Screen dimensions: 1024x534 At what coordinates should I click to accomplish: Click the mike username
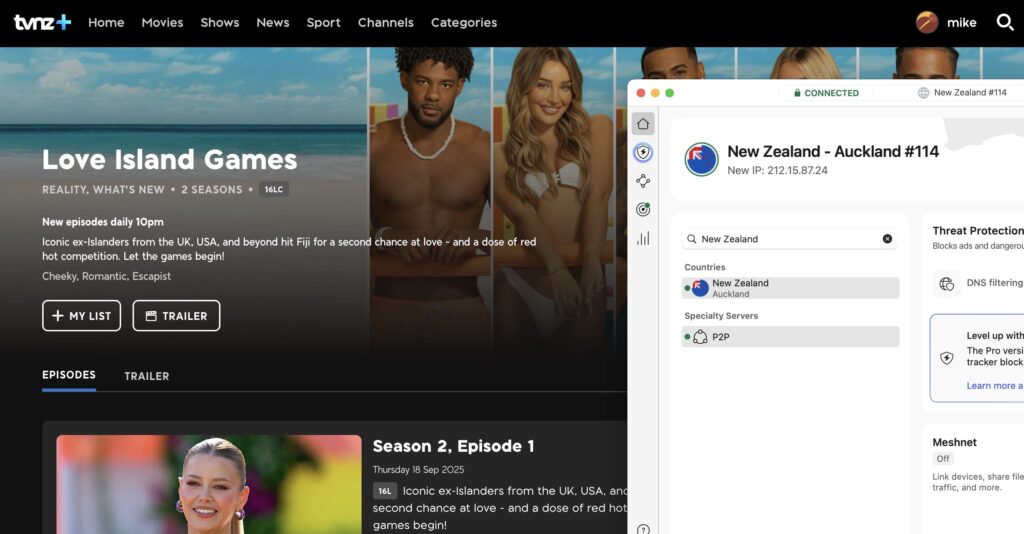pos(961,22)
